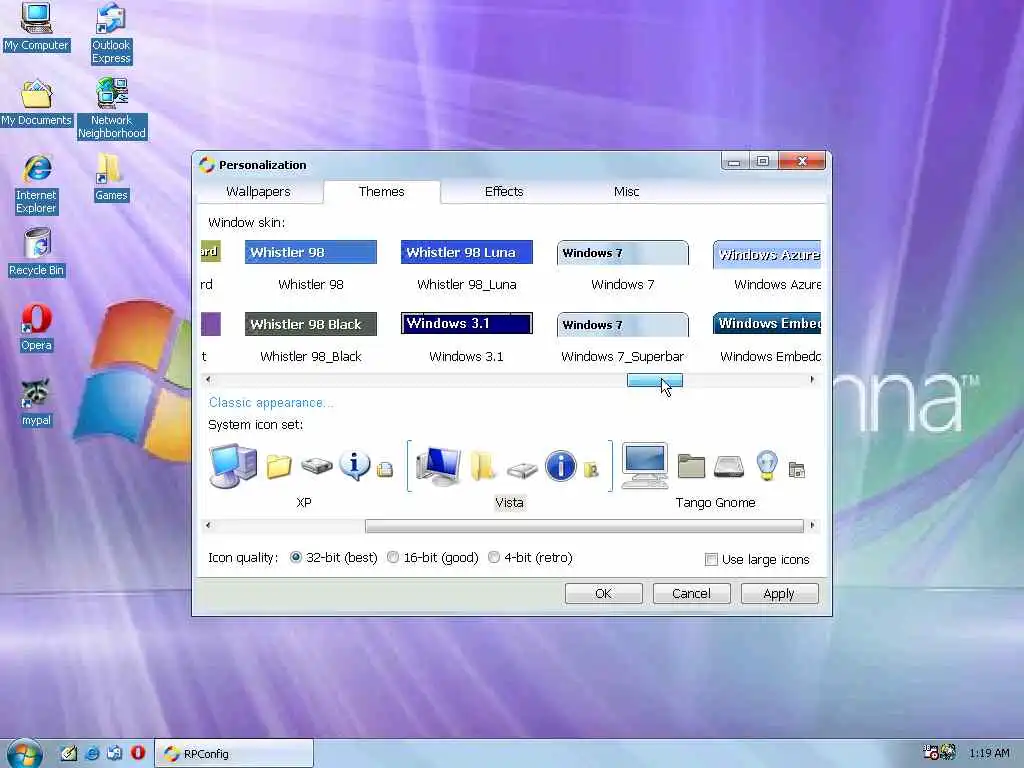
Task: Click the OK button
Action: pos(603,594)
